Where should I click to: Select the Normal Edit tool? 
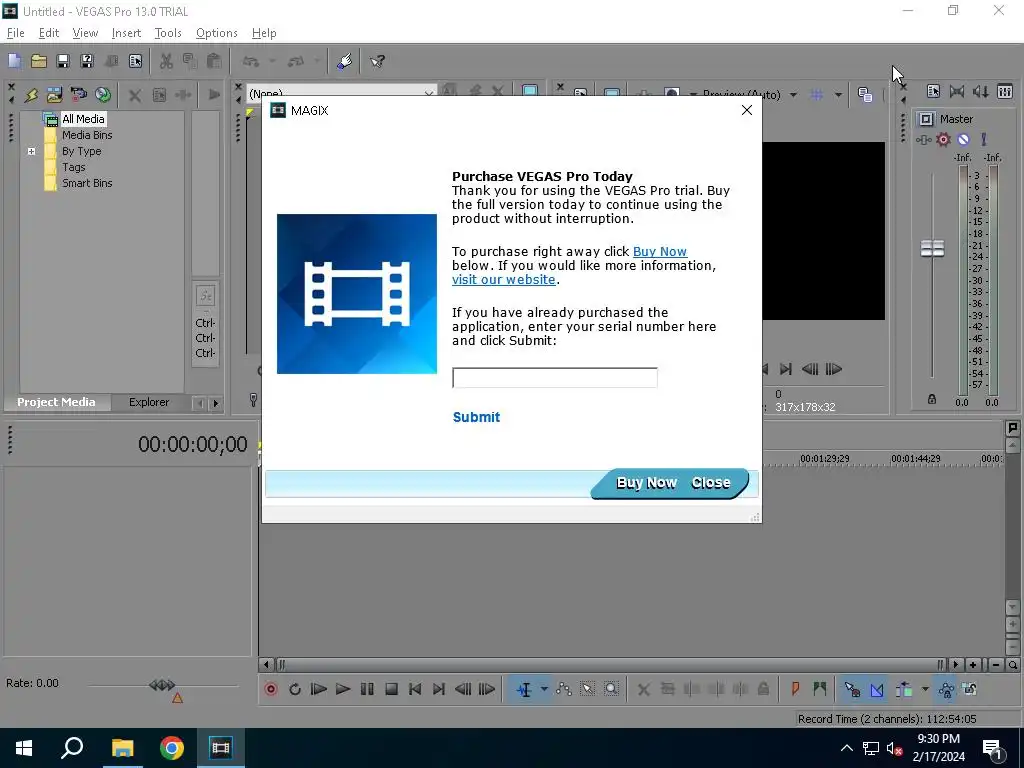524,689
